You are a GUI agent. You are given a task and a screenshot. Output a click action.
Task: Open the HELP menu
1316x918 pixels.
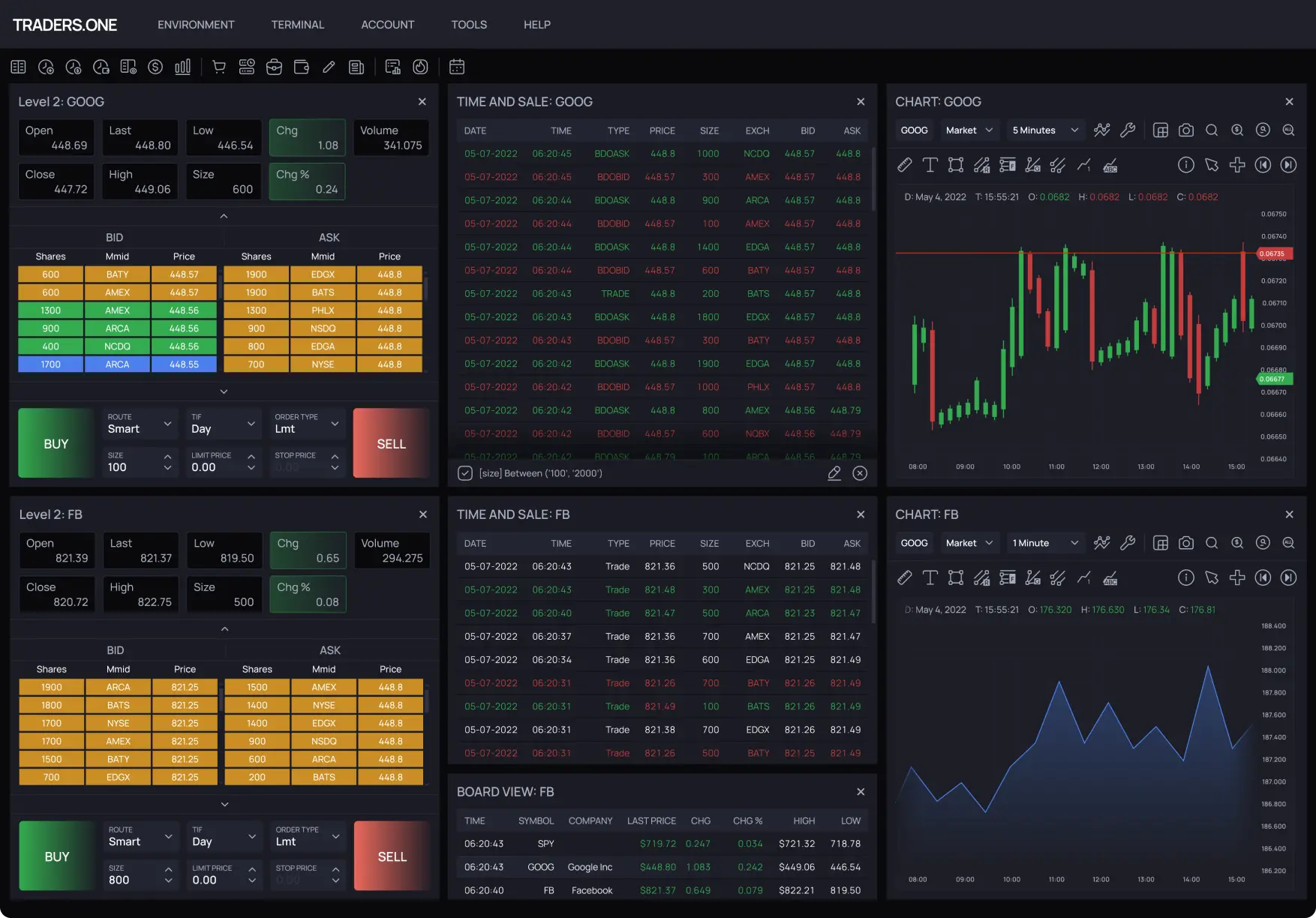click(x=536, y=24)
